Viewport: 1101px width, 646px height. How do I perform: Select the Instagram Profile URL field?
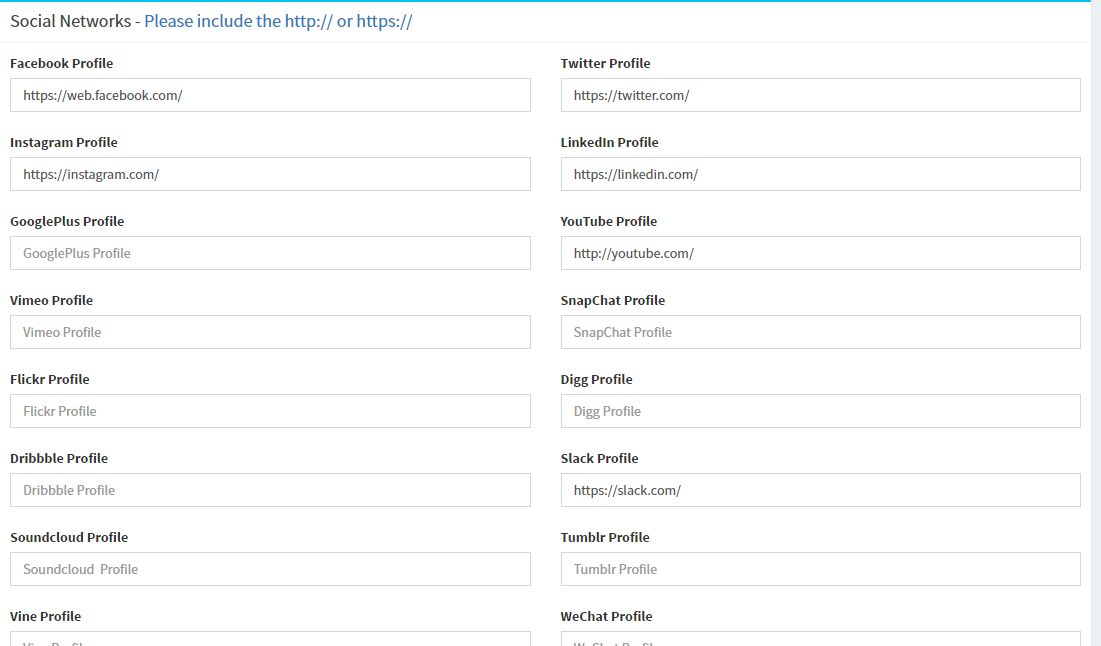pos(270,174)
